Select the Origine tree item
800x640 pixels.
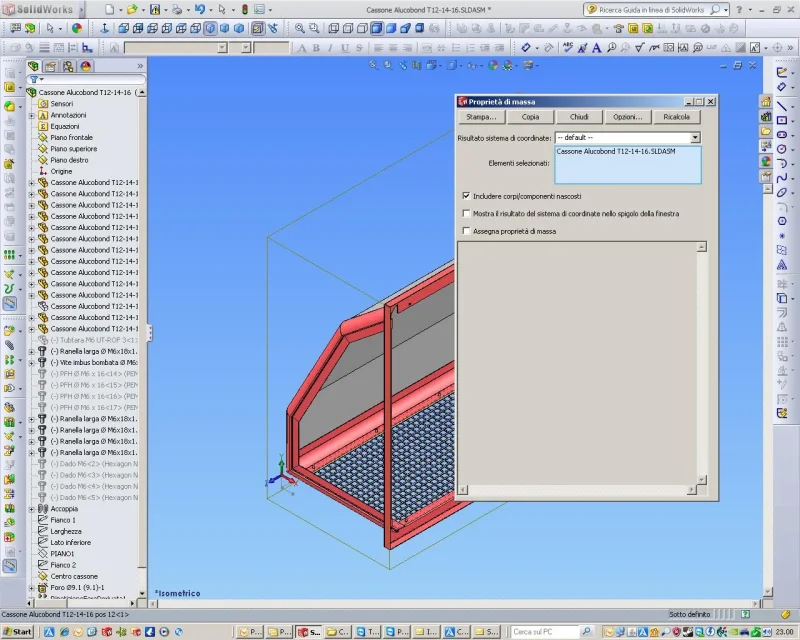point(61,171)
